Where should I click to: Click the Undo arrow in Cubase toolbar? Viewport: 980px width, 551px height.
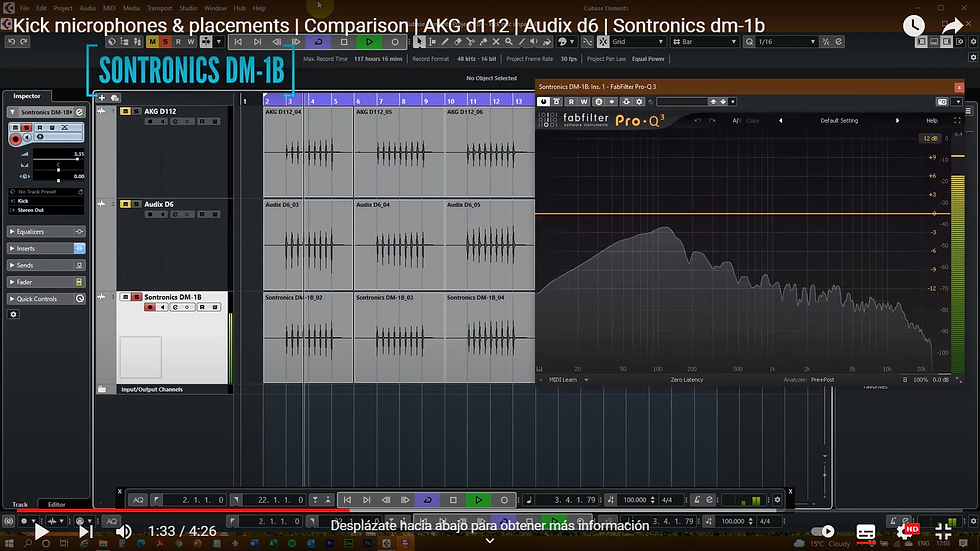click(x=11, y=42)
